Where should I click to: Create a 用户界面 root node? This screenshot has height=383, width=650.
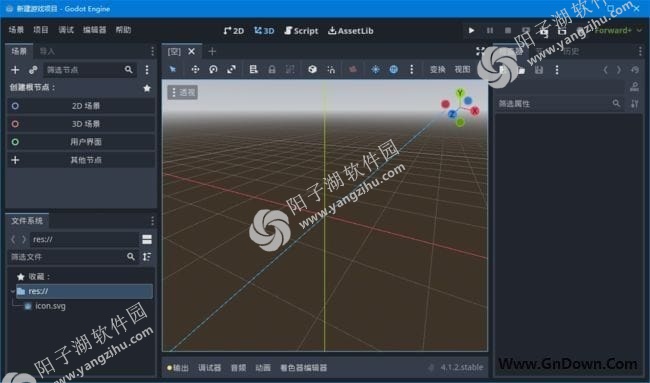(81, 142)
